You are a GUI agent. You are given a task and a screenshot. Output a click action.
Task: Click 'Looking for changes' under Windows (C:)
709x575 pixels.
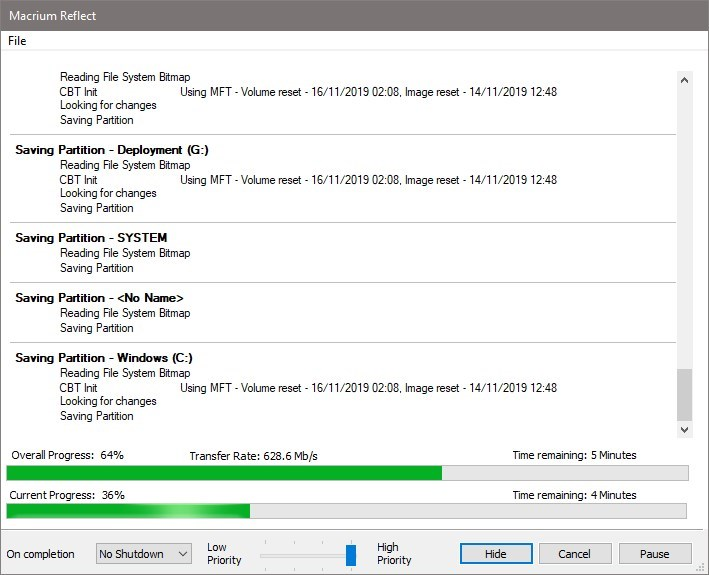(108, 401)
